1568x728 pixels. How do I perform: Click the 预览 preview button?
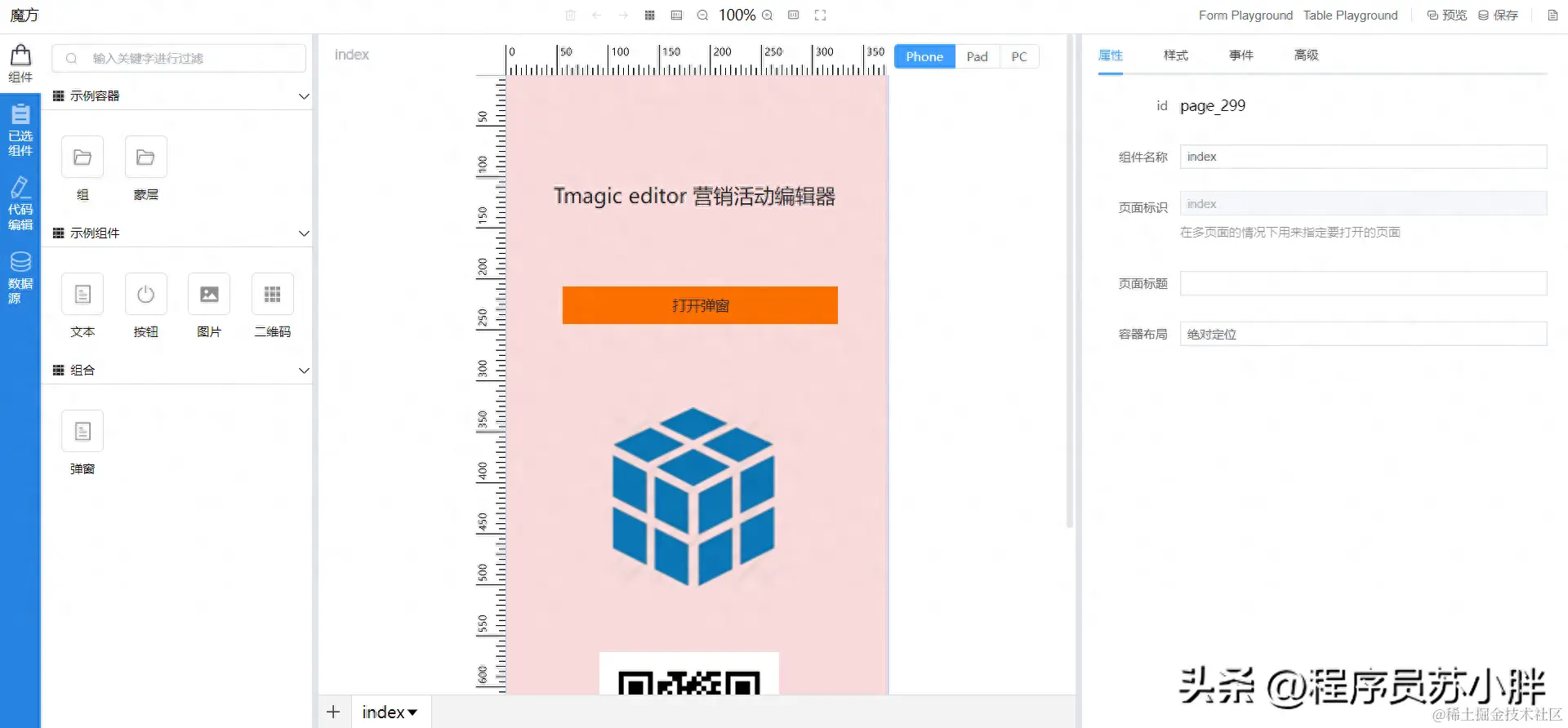[1446, 16]
